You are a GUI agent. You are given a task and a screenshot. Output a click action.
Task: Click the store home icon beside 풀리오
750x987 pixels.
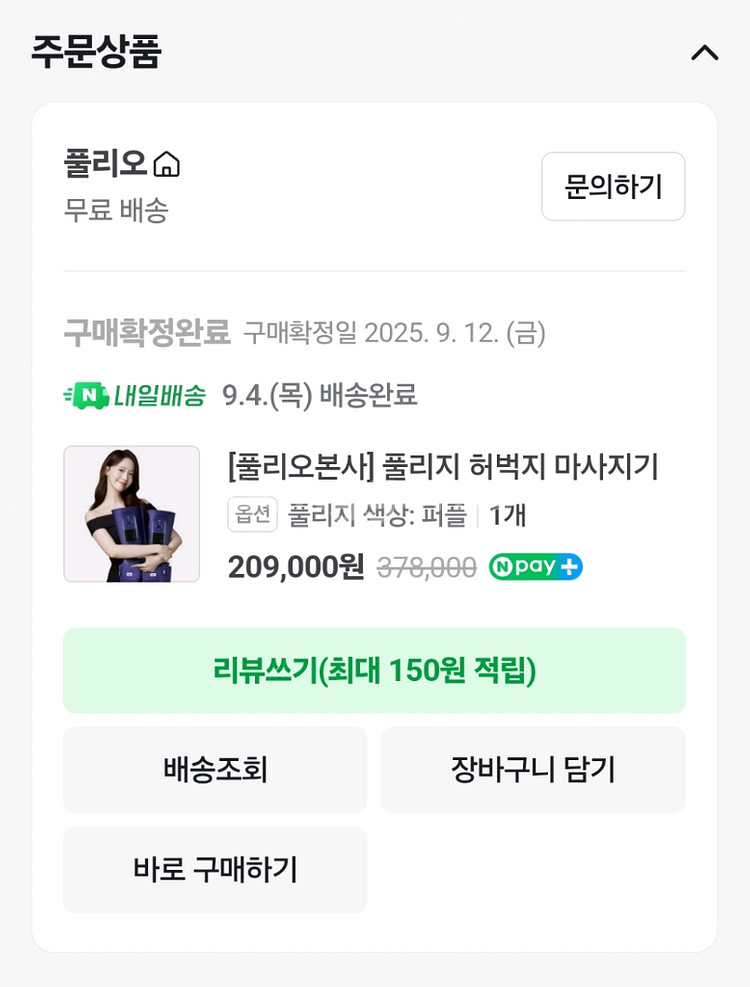167,164
